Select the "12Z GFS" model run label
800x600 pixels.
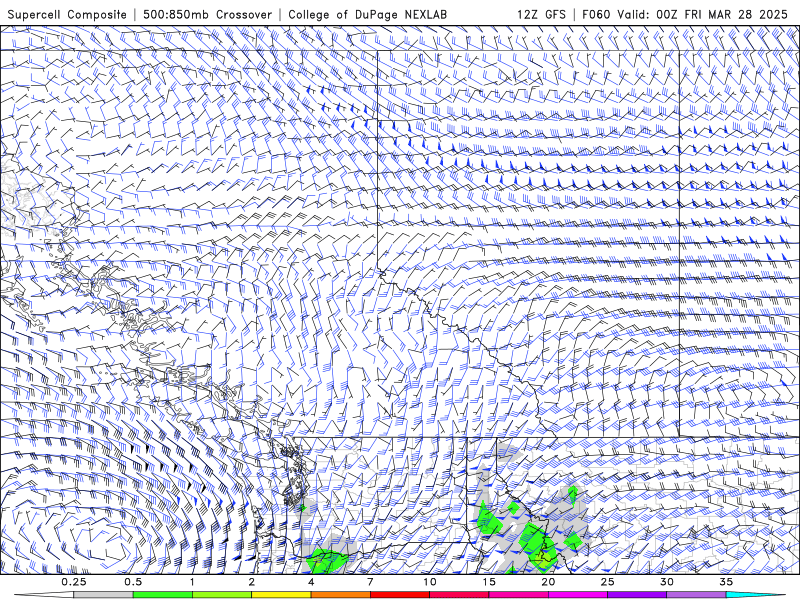click(541, 15)
